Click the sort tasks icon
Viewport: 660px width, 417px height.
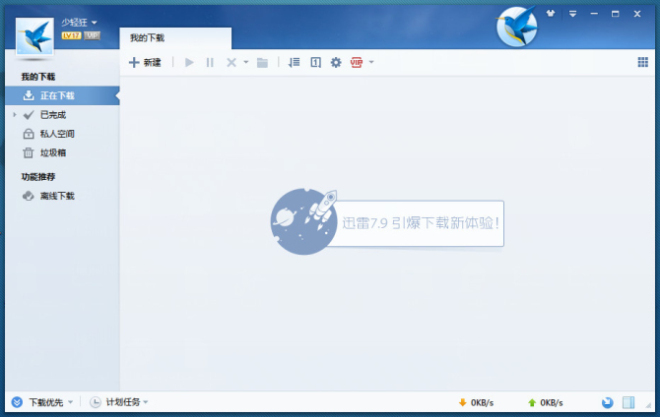click(x=293, y=62)
